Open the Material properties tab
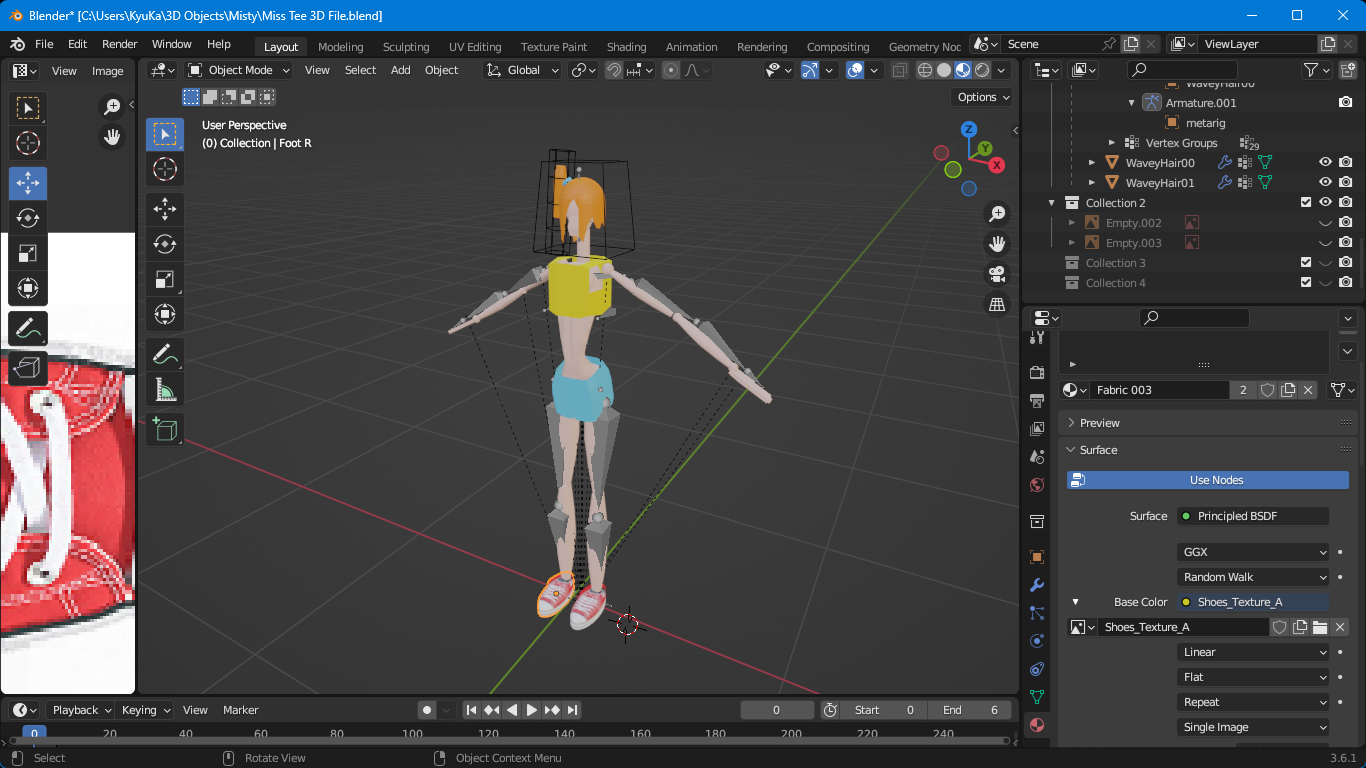The image size is (1366, 768). pyautogui.click(x=1037, y=725)
